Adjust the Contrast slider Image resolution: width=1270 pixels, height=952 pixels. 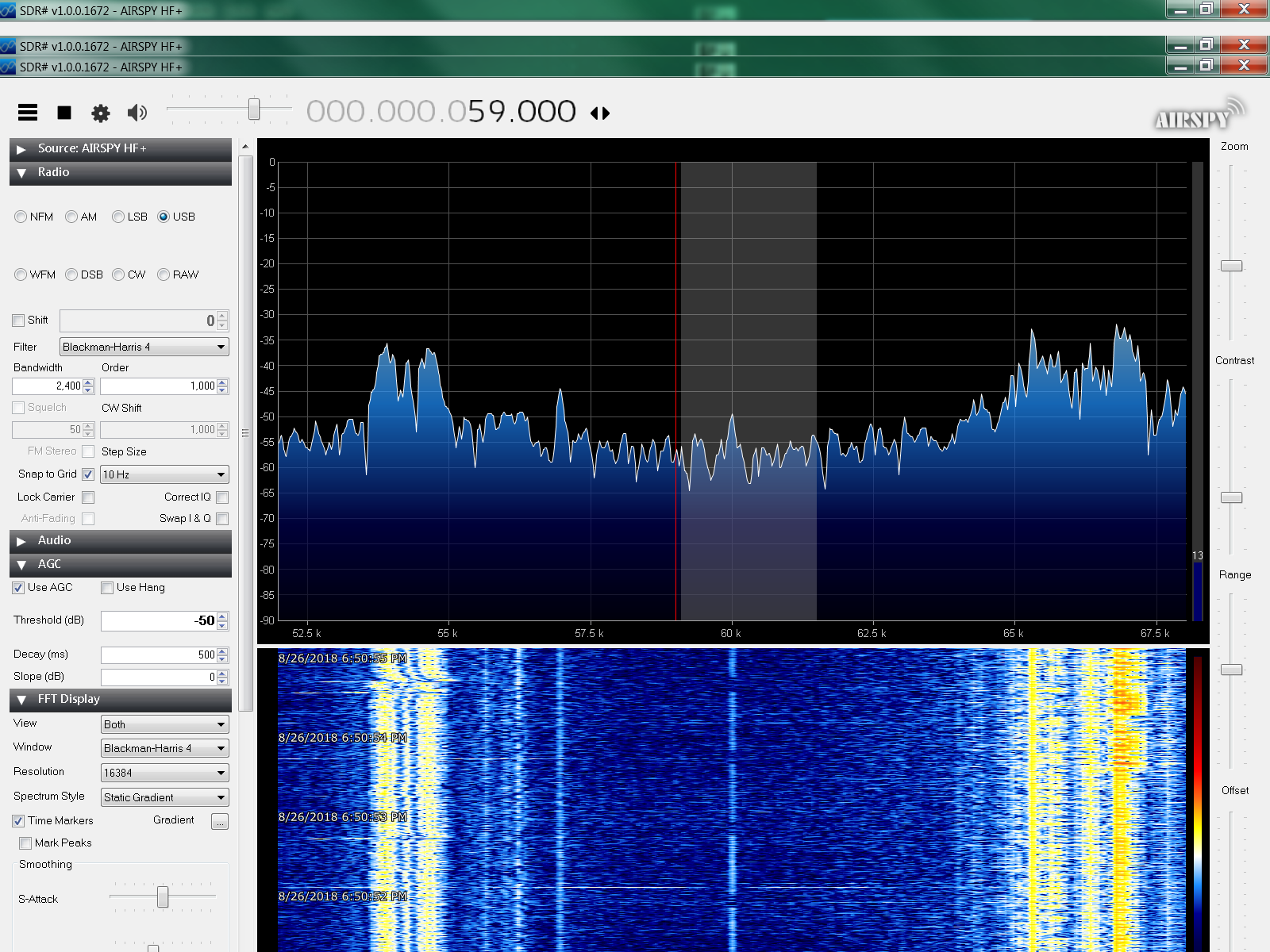(x=1231, y=497)
